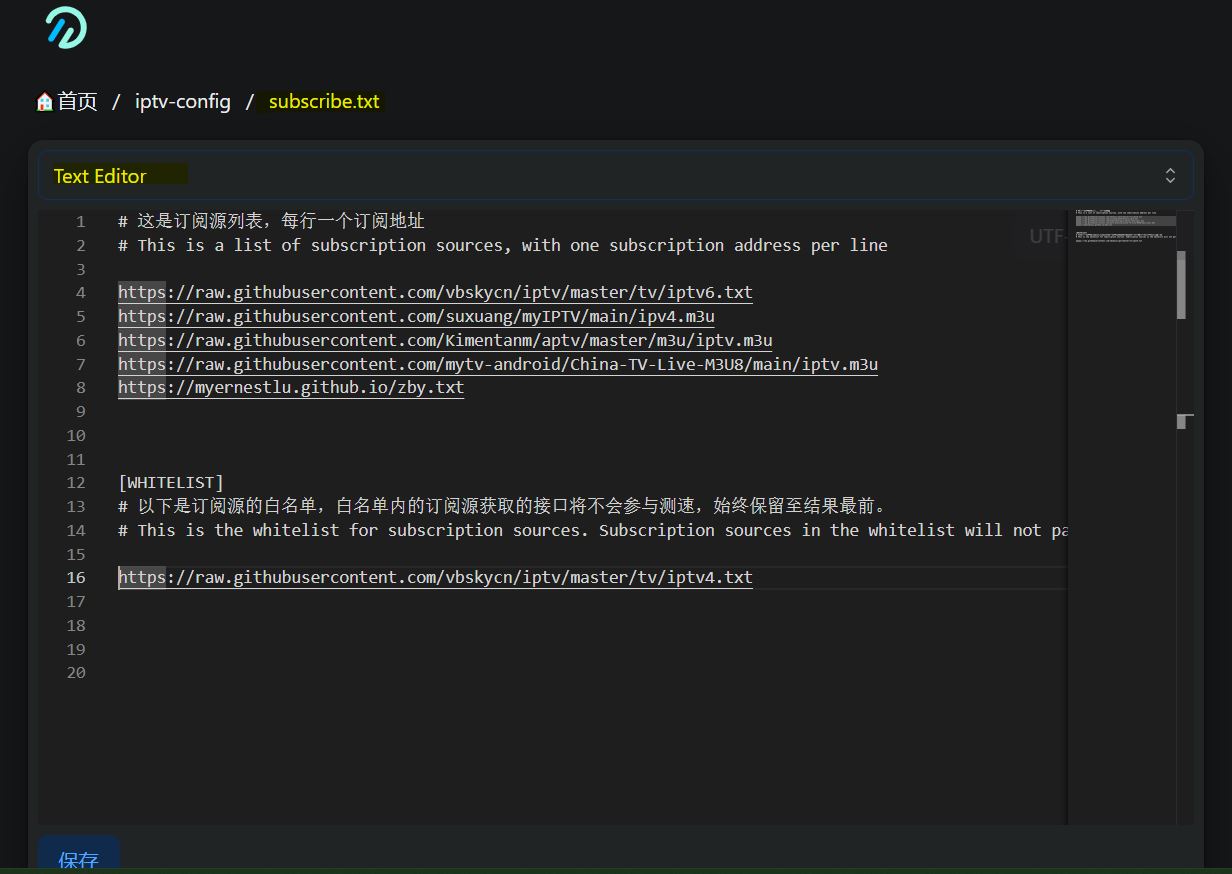The width and height of the screenshot is (1232, 874).
Task: Go to 首页 breadcrumb link
Action: pos(77,102)
